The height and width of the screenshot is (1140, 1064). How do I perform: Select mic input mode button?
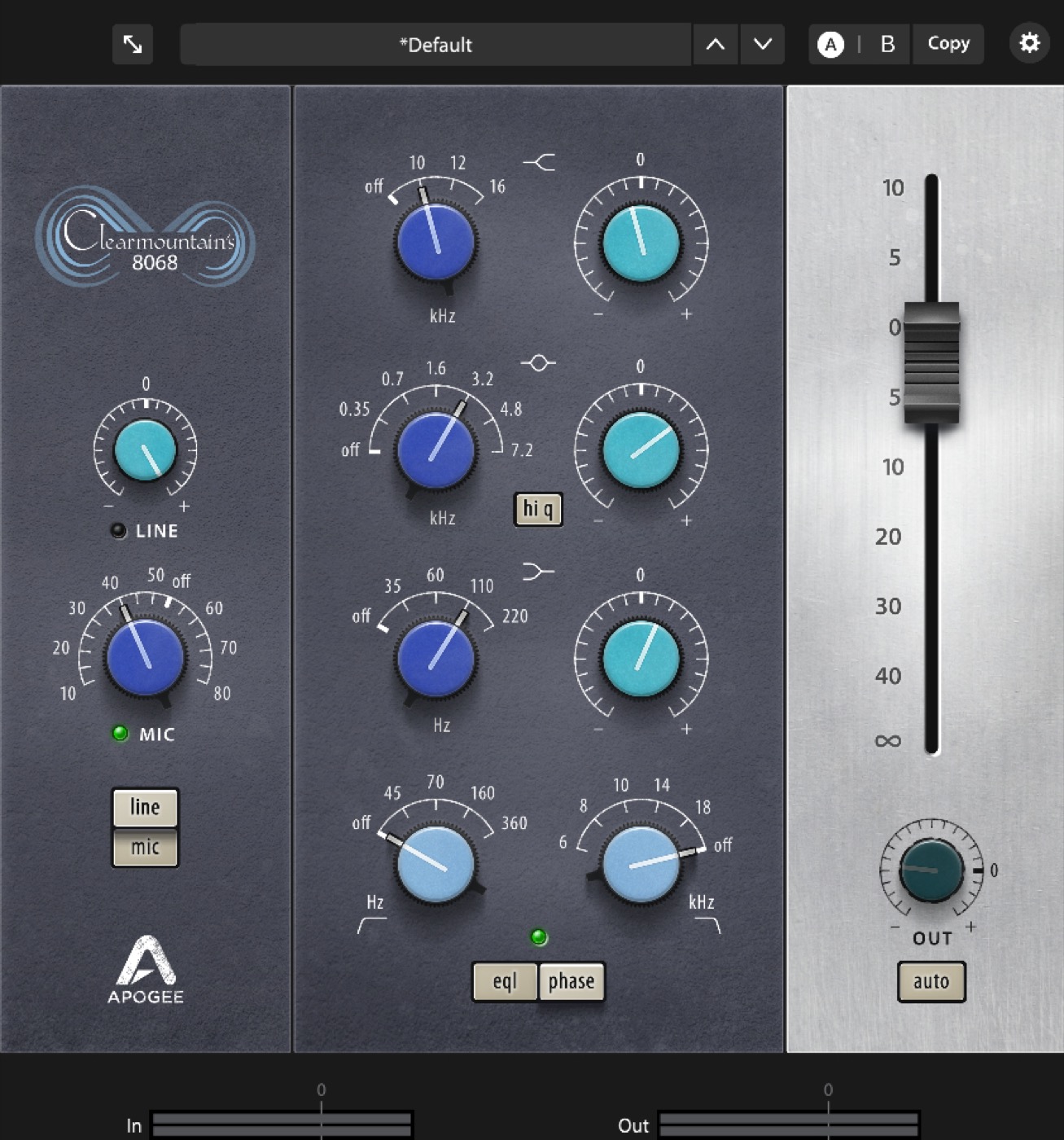click(145, 847)
